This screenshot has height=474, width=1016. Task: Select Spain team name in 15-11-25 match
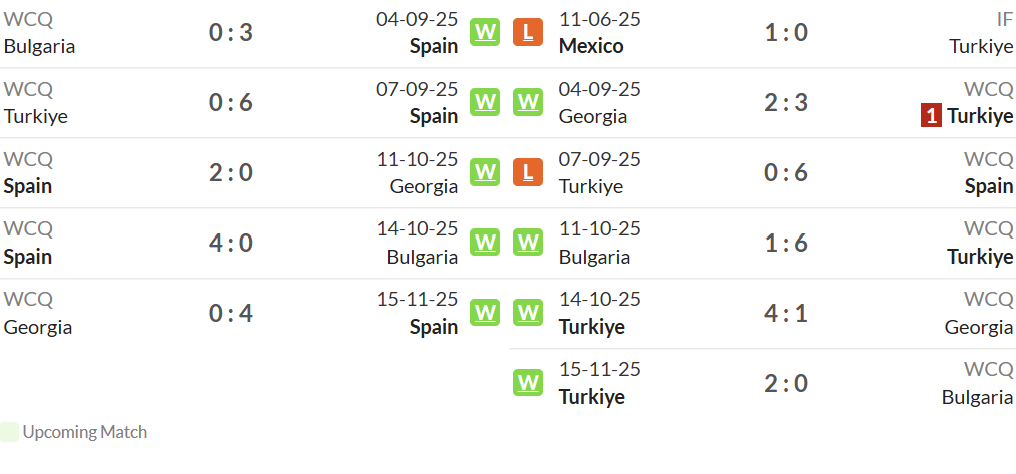[433, 328]
